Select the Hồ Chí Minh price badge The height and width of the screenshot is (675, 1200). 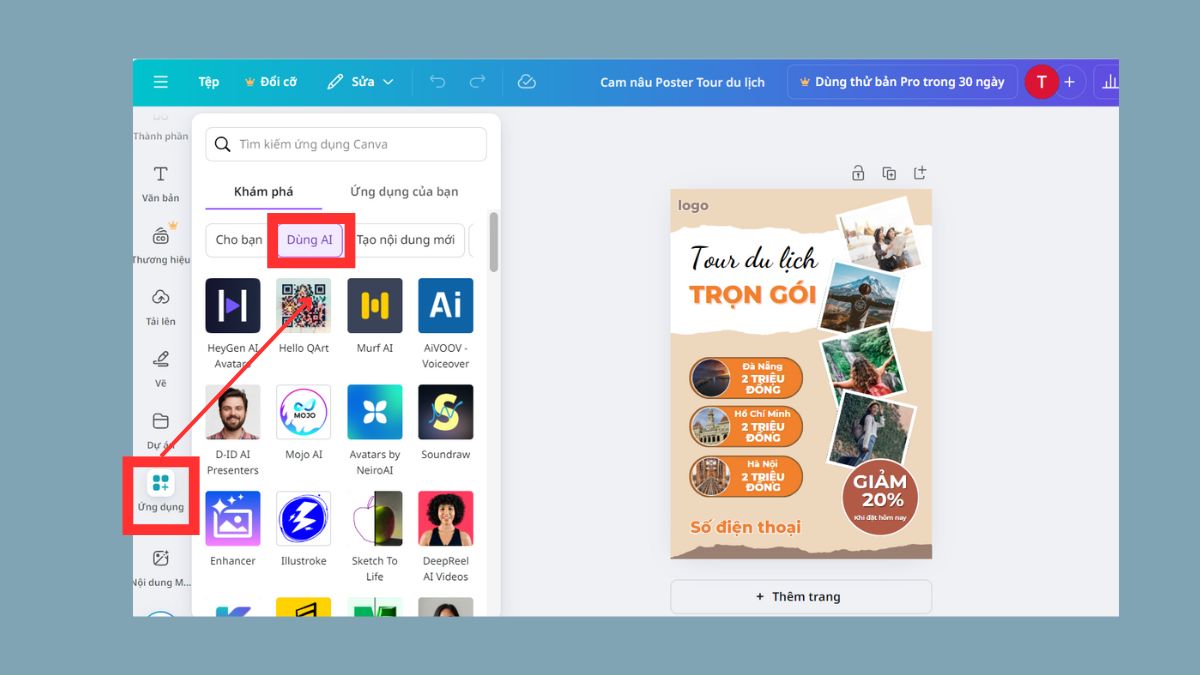point(746,426)
